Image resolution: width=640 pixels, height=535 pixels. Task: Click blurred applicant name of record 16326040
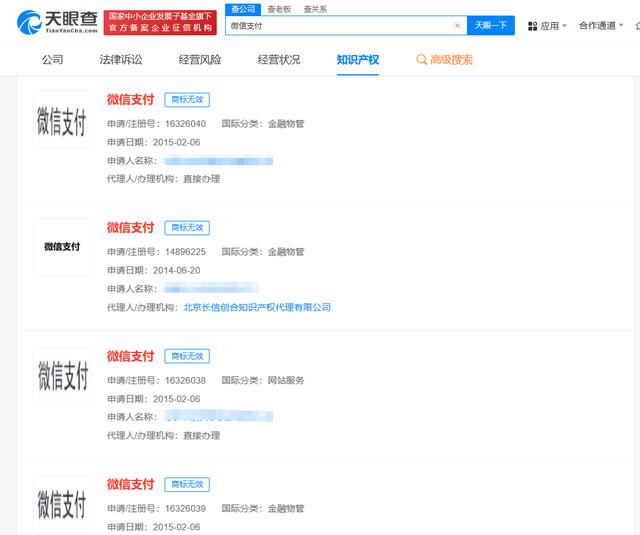(x=218, y=161)
